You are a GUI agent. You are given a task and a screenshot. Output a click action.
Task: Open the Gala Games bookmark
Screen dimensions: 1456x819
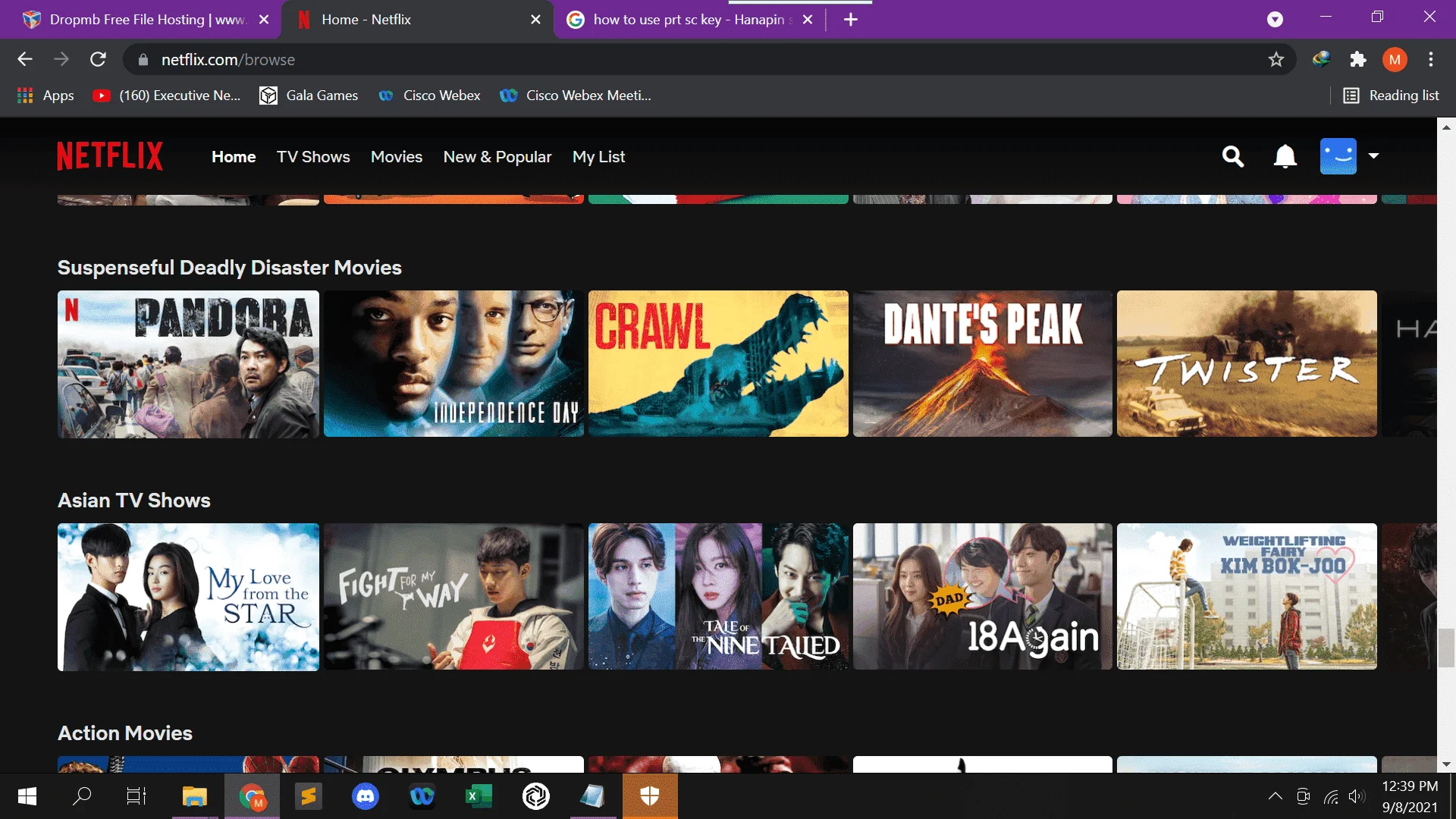[309, 96]
